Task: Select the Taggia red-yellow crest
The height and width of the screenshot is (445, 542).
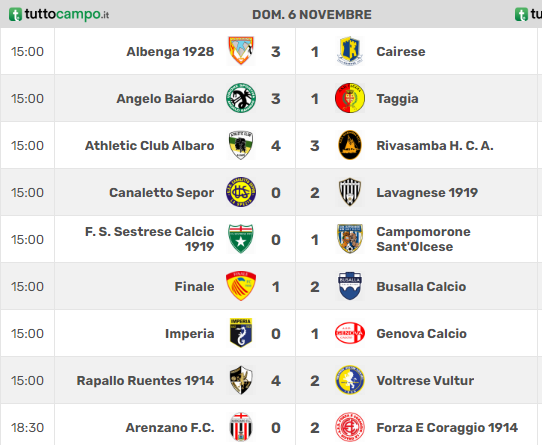Action: coord(350,98)
